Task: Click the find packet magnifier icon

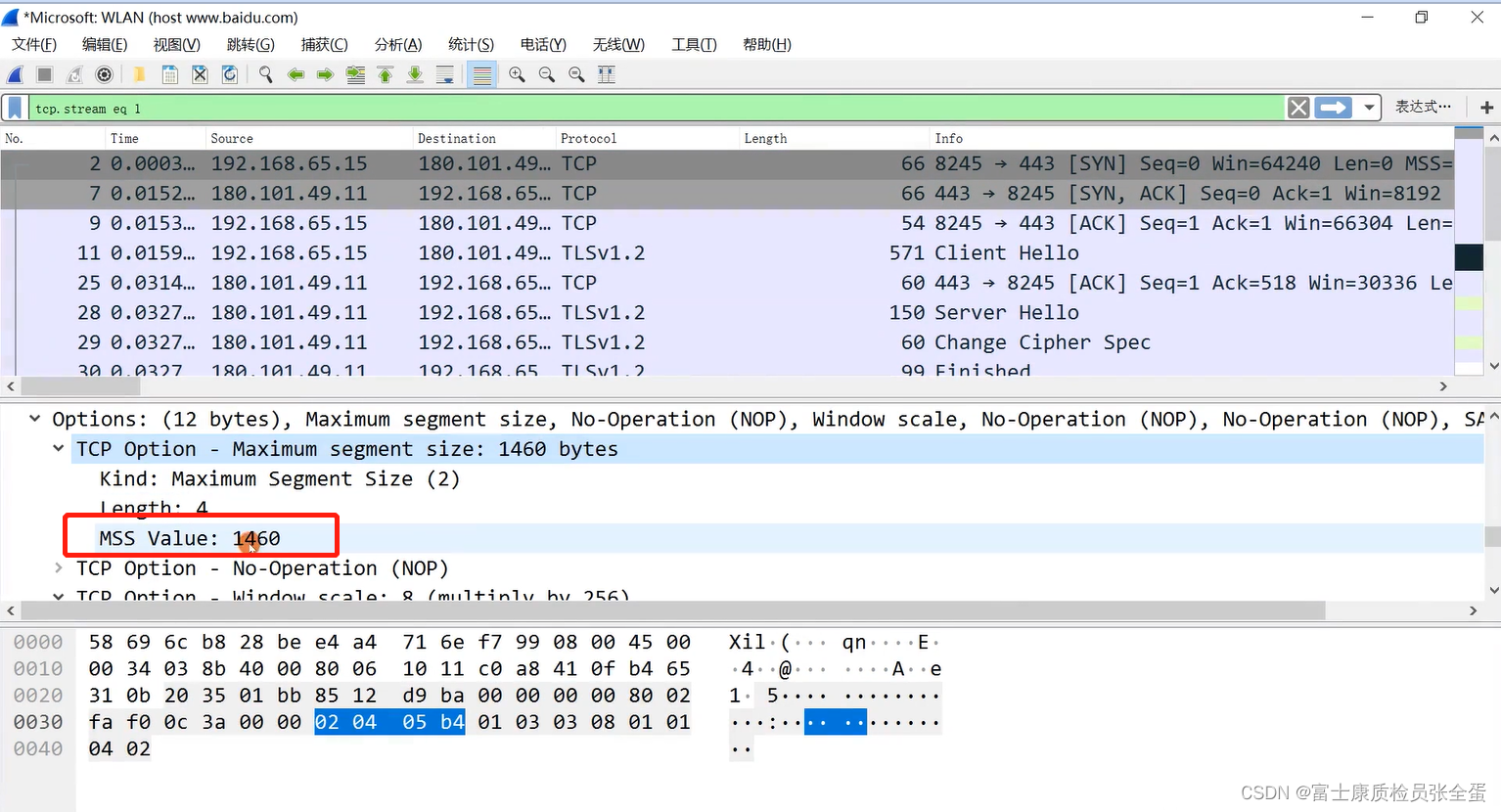Action: 265,75
